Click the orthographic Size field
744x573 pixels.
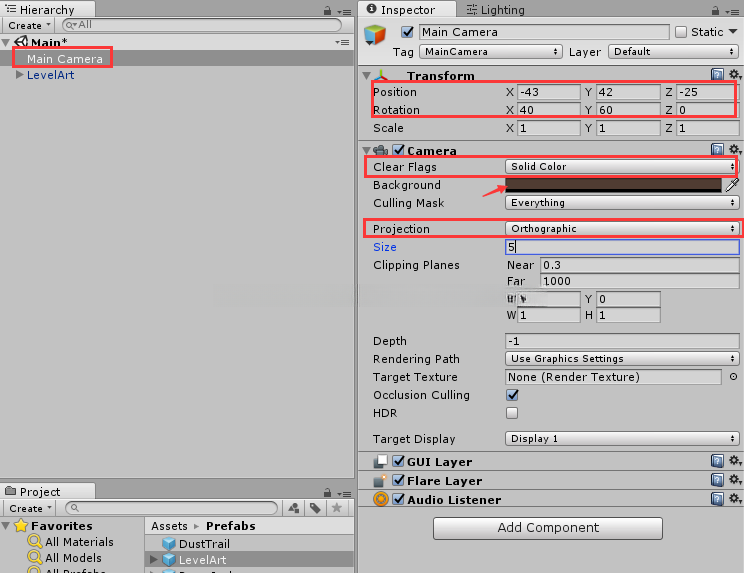622,247
